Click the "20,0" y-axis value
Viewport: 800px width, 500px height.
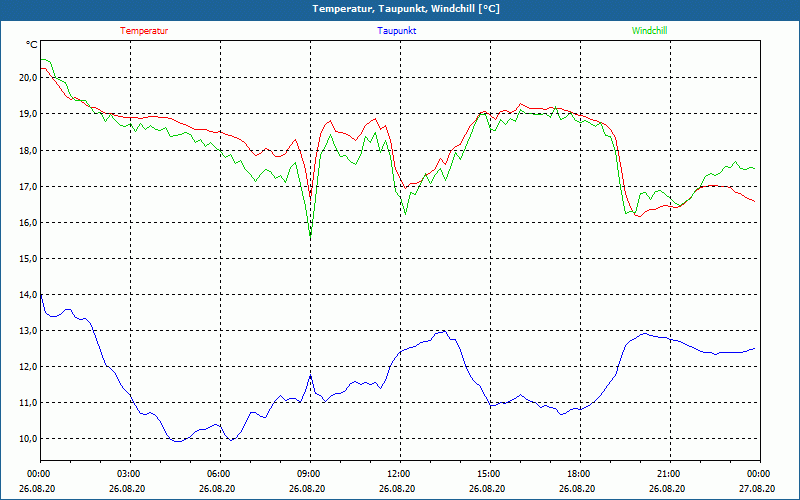28,78
